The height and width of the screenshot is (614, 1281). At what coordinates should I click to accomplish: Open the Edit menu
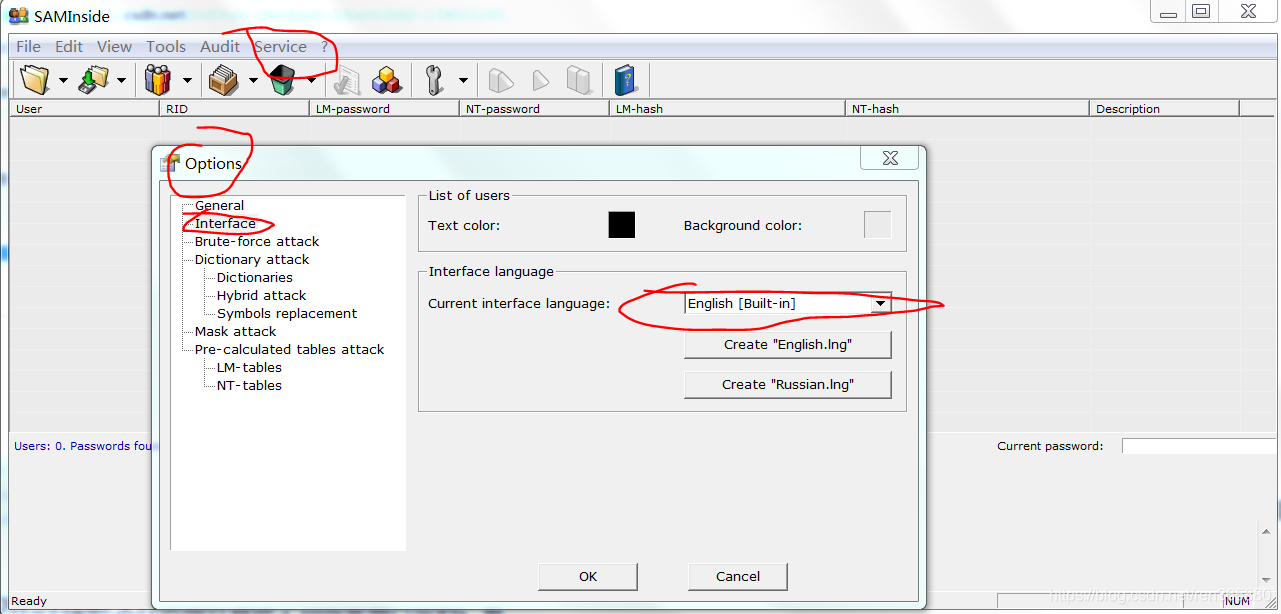[69, 46]
